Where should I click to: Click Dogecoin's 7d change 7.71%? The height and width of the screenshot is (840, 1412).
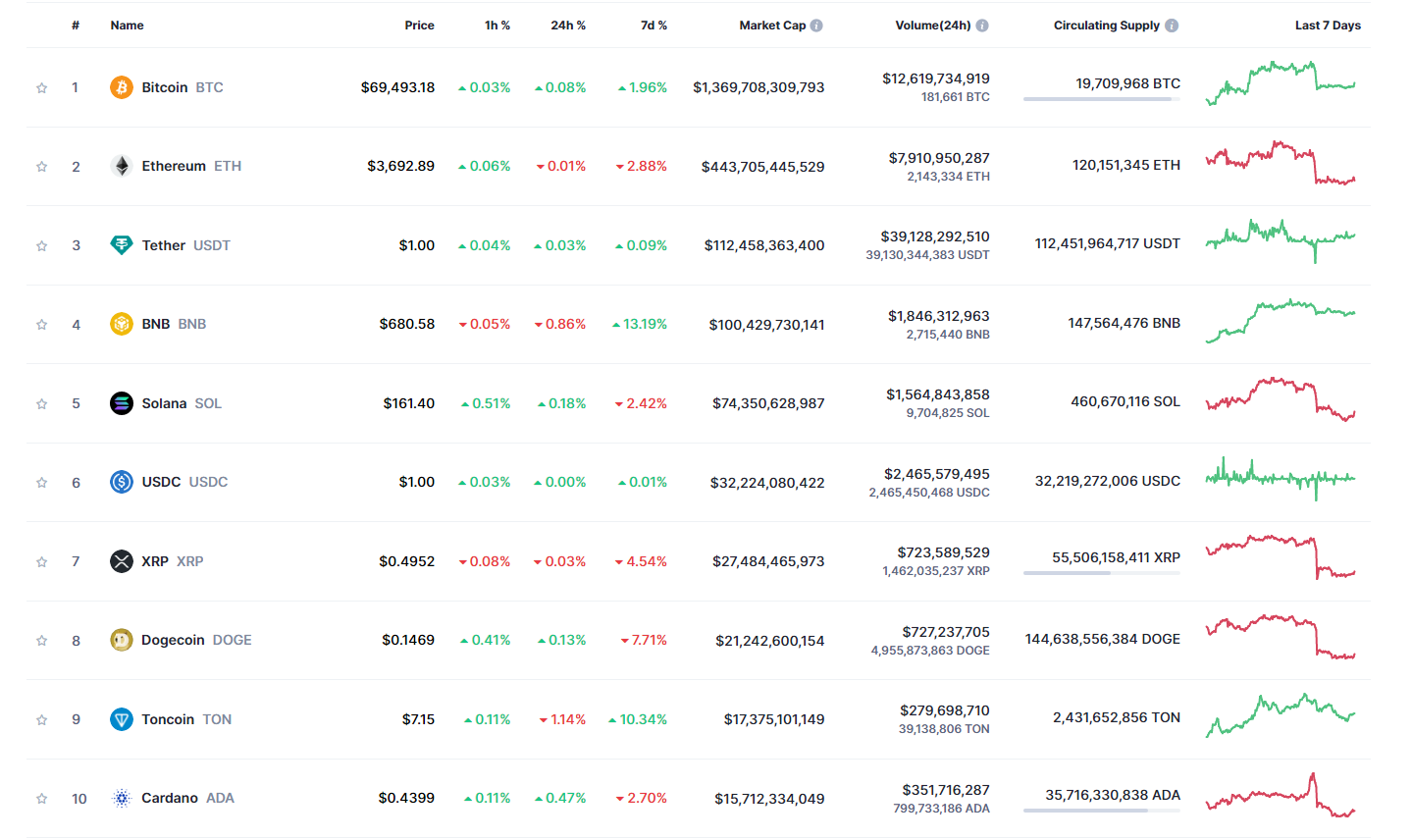(644, 640)
